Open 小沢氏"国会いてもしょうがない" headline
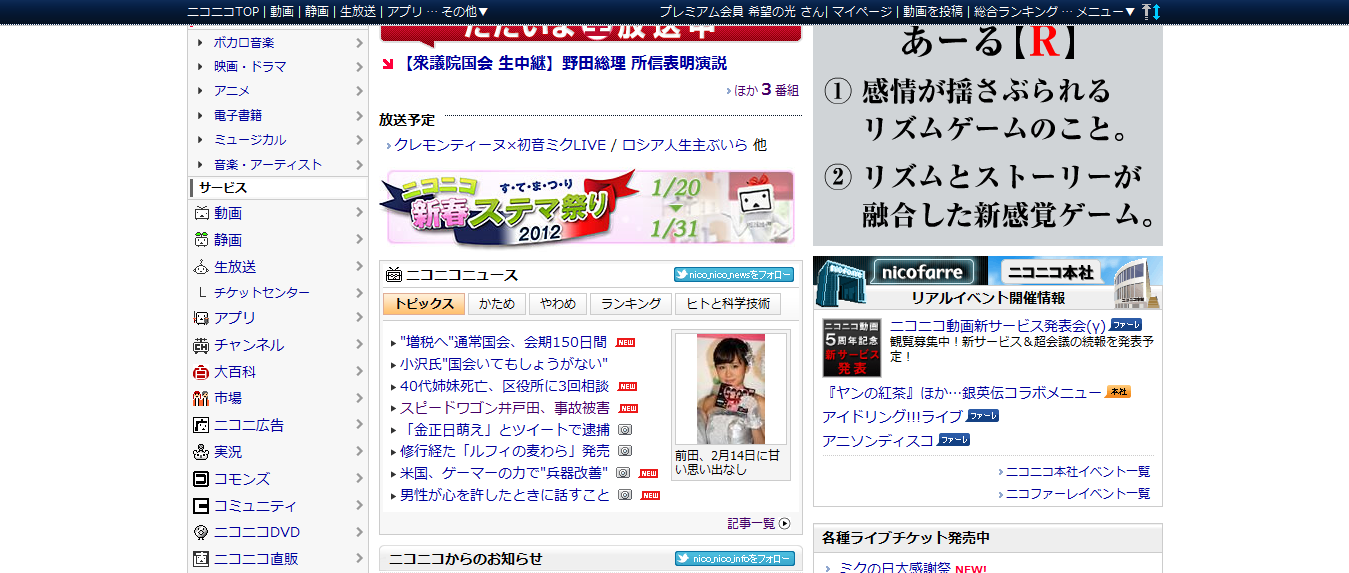1349x573 pixels. [504, 364]
